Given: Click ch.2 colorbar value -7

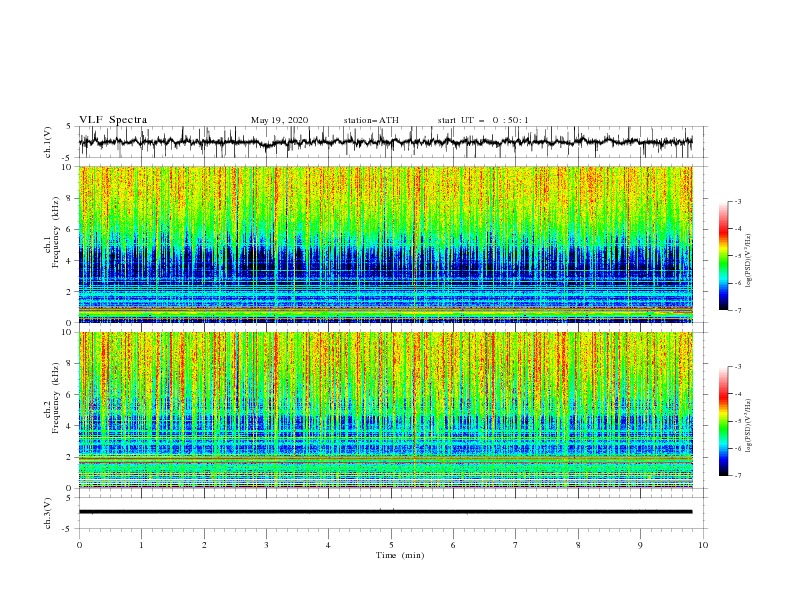Looking at the screenshot, I should pos(738,476).
